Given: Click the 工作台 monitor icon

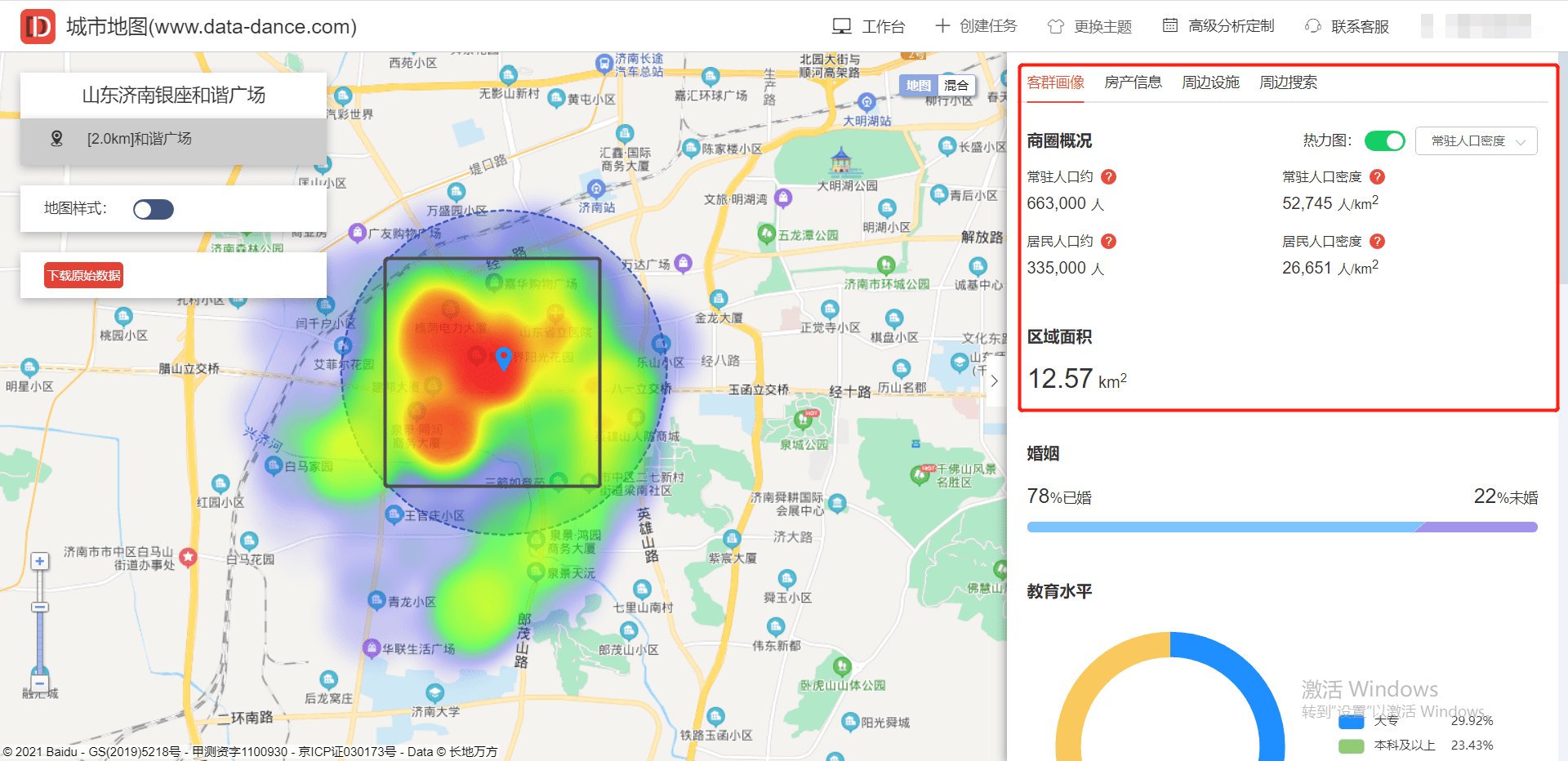Looking at the screenshot, I should (841, 26).
